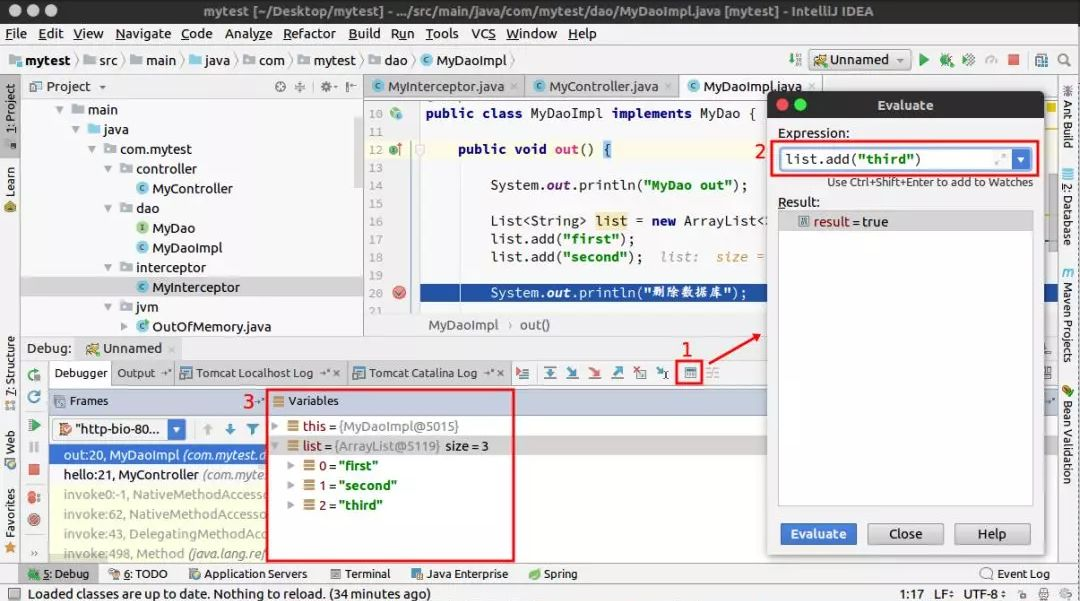Hide the Project tool window icon
This screenshot has height=601, width=1080.
click(351, 87)
